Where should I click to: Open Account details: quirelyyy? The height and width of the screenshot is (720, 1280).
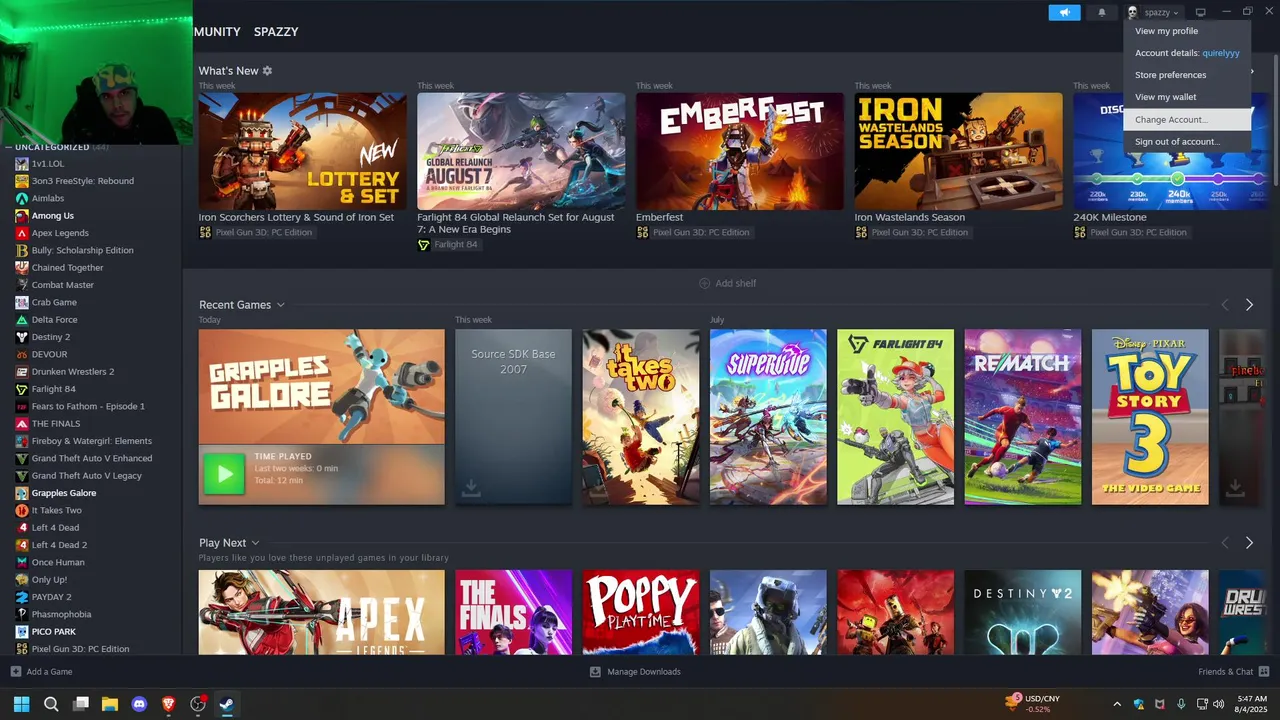pos(1187,53)
